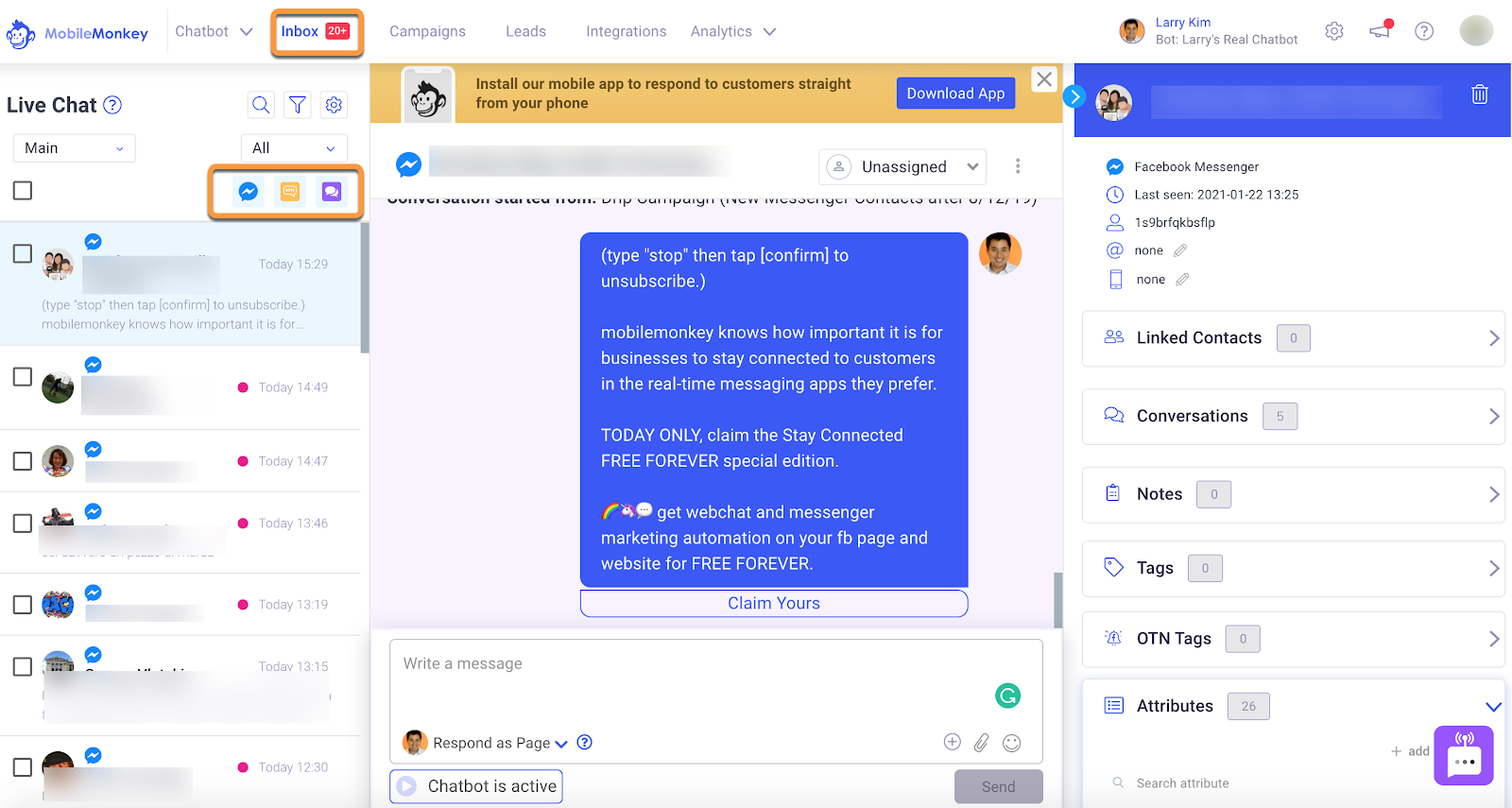This screenshot has height=808, width=1512.
Task: Expand the Conversations section
Action: pos(1293,417)
